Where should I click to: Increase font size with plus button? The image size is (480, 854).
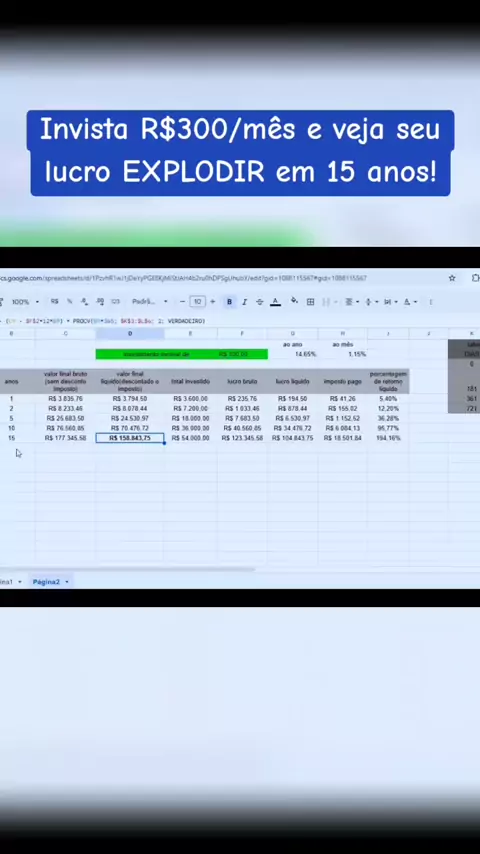tap(212, 302)
